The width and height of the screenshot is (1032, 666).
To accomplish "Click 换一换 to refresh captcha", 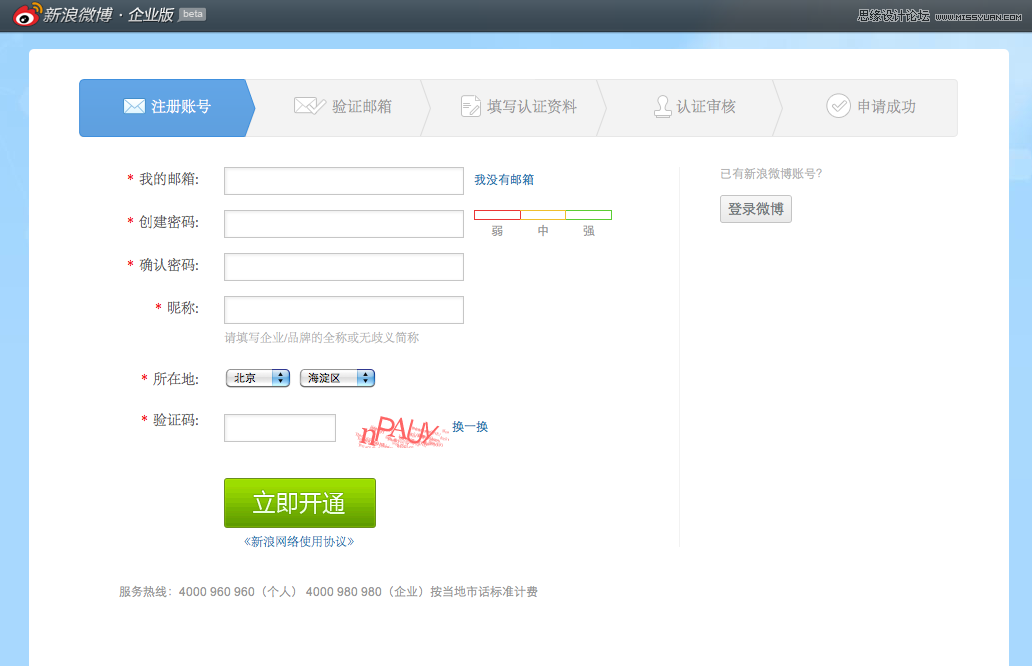I will [x=470, y=426].
